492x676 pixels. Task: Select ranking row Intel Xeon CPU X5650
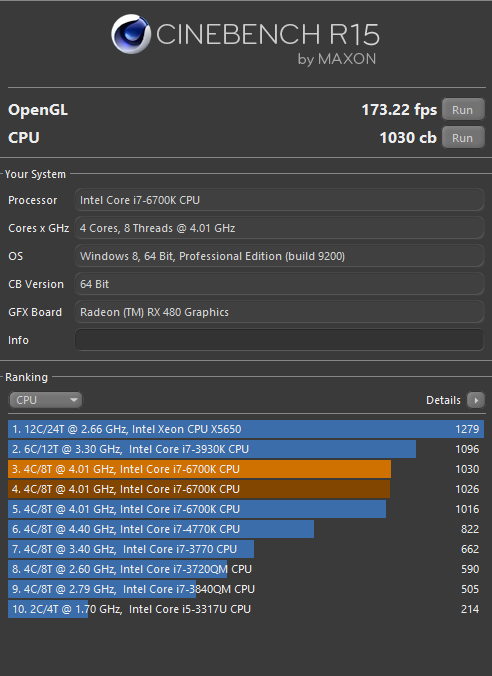(x=246, y=429)
